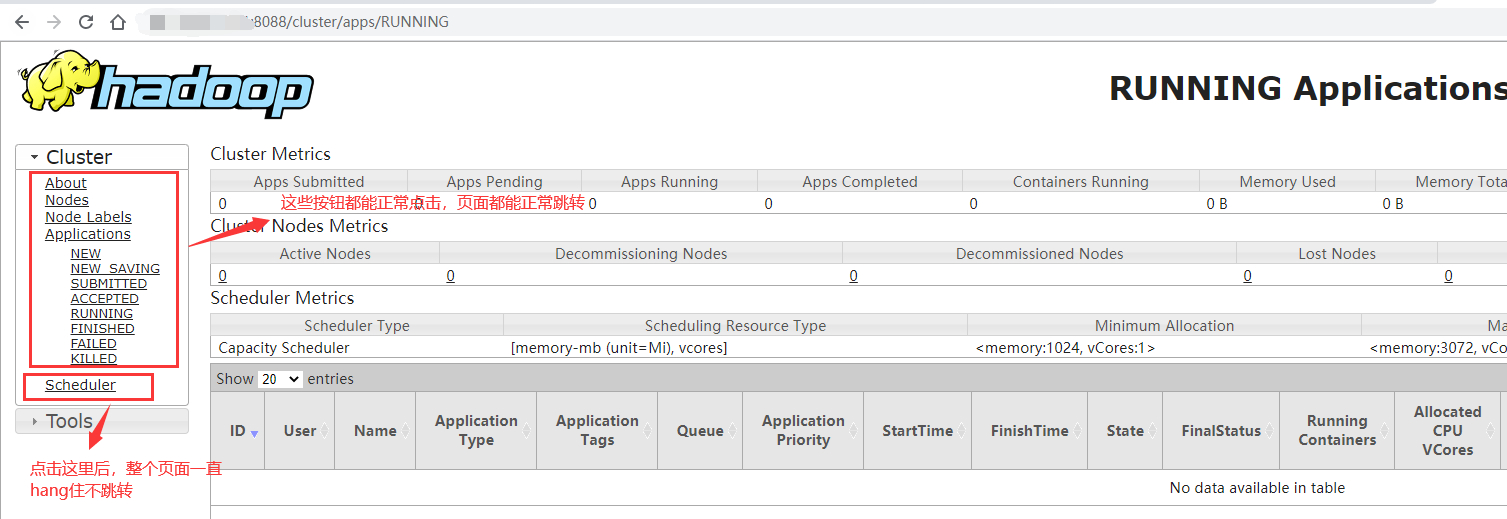Click the browser forward arrow

(54, 21)
